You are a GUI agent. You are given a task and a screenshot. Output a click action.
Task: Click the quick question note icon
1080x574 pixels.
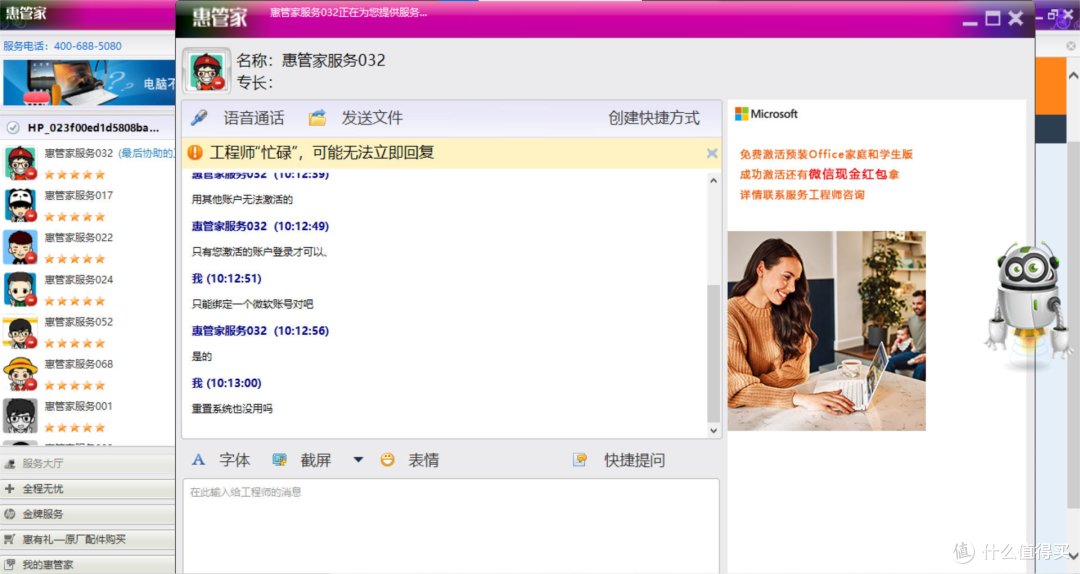(x=580, y=460)
